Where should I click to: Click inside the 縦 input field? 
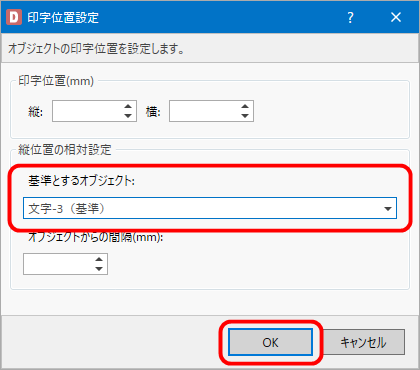coord(87,111)
